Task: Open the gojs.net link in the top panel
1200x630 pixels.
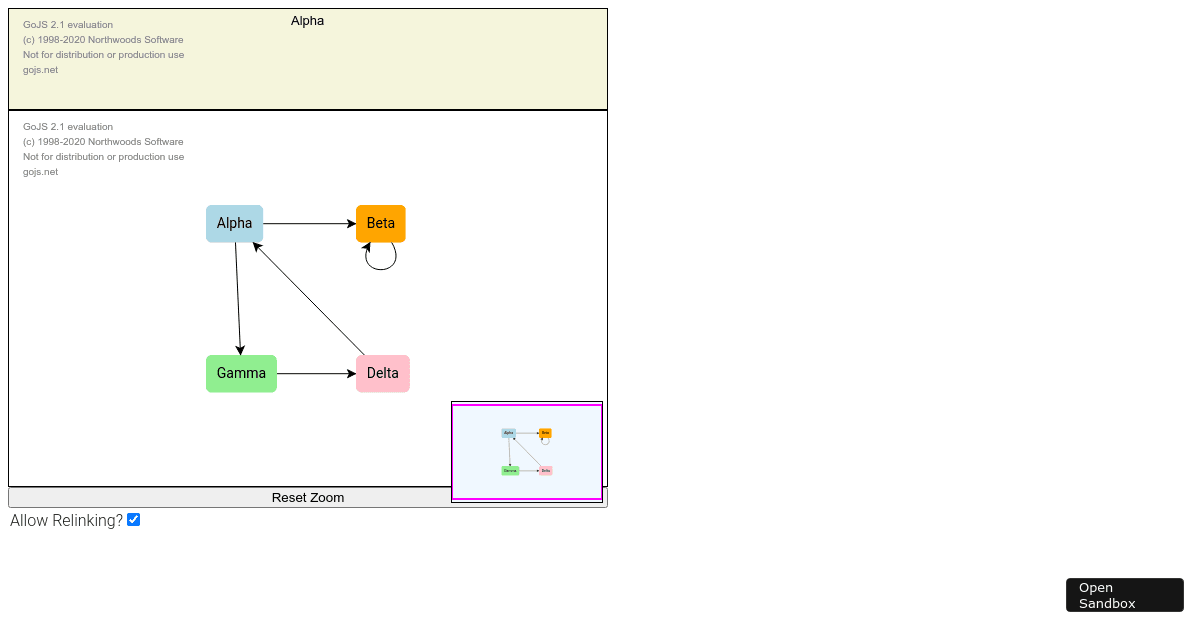Action: (40, 69)
